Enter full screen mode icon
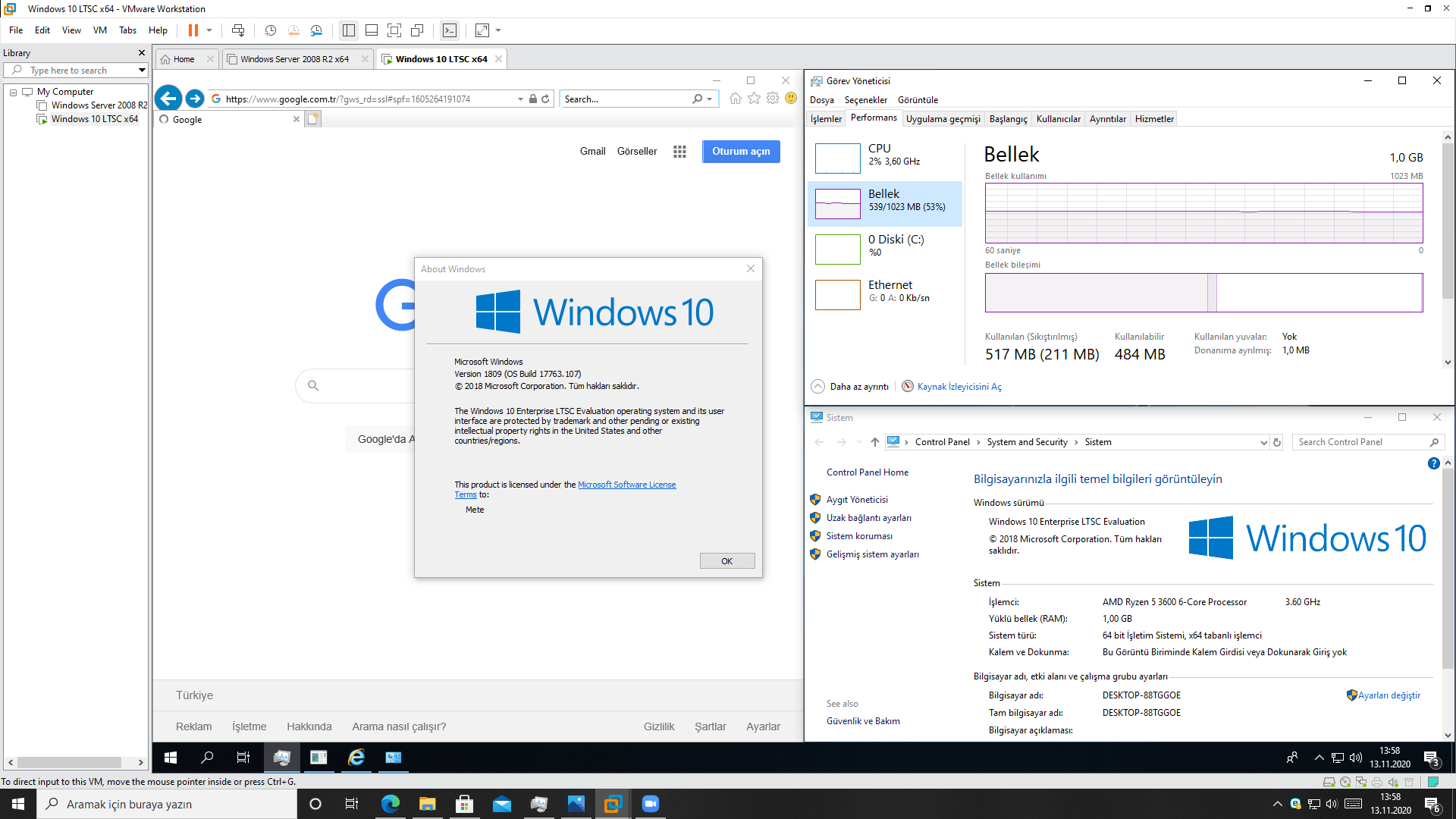Screen dimensions: 1456x819 394,30
